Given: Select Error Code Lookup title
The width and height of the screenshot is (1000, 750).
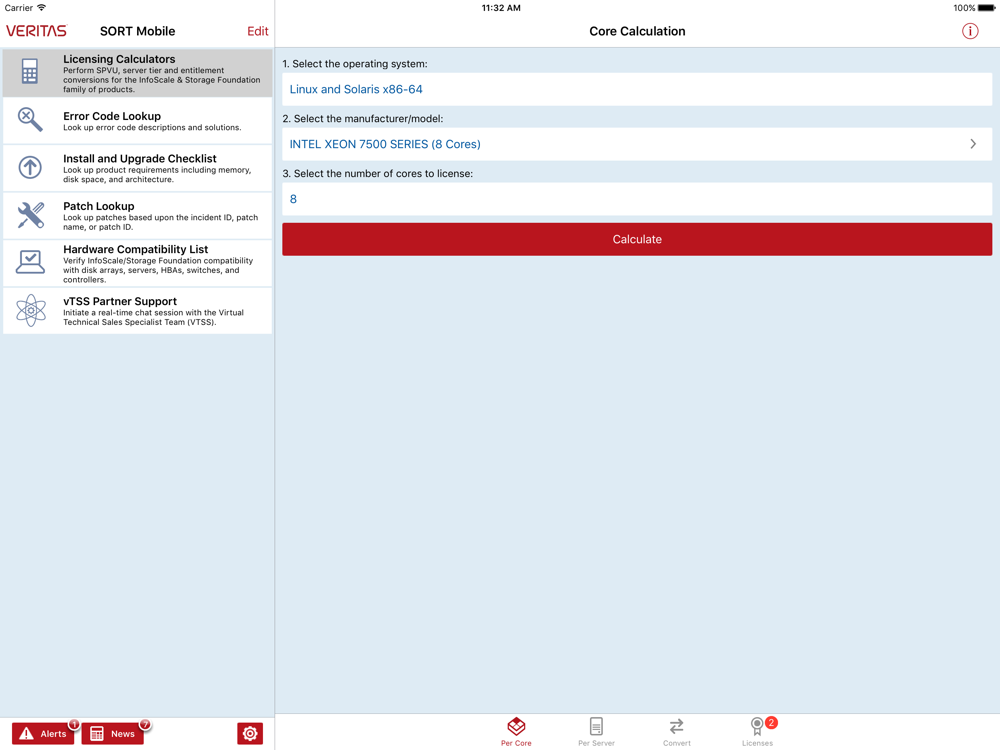Looking at the screenshot, I should point(112,116).
